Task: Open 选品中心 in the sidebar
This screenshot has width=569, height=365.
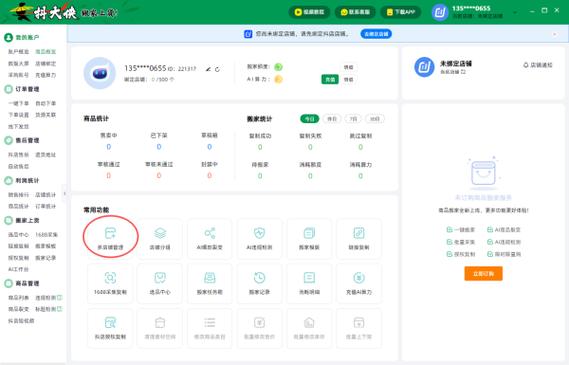Action: click(19, 235)
